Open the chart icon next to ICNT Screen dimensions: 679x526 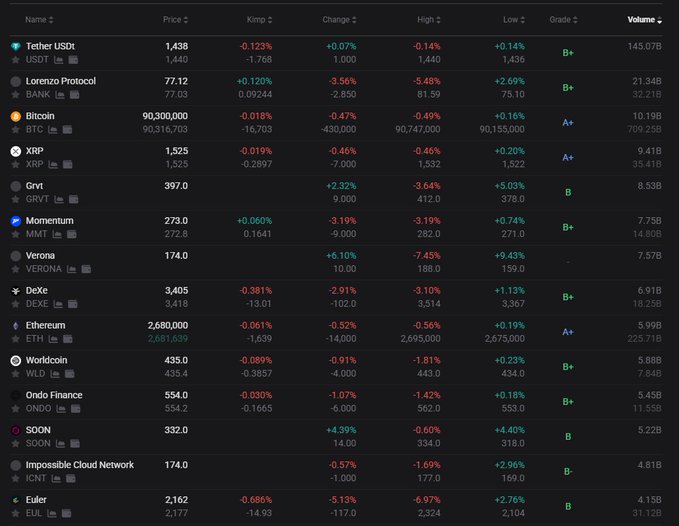(x=56, y=478)
